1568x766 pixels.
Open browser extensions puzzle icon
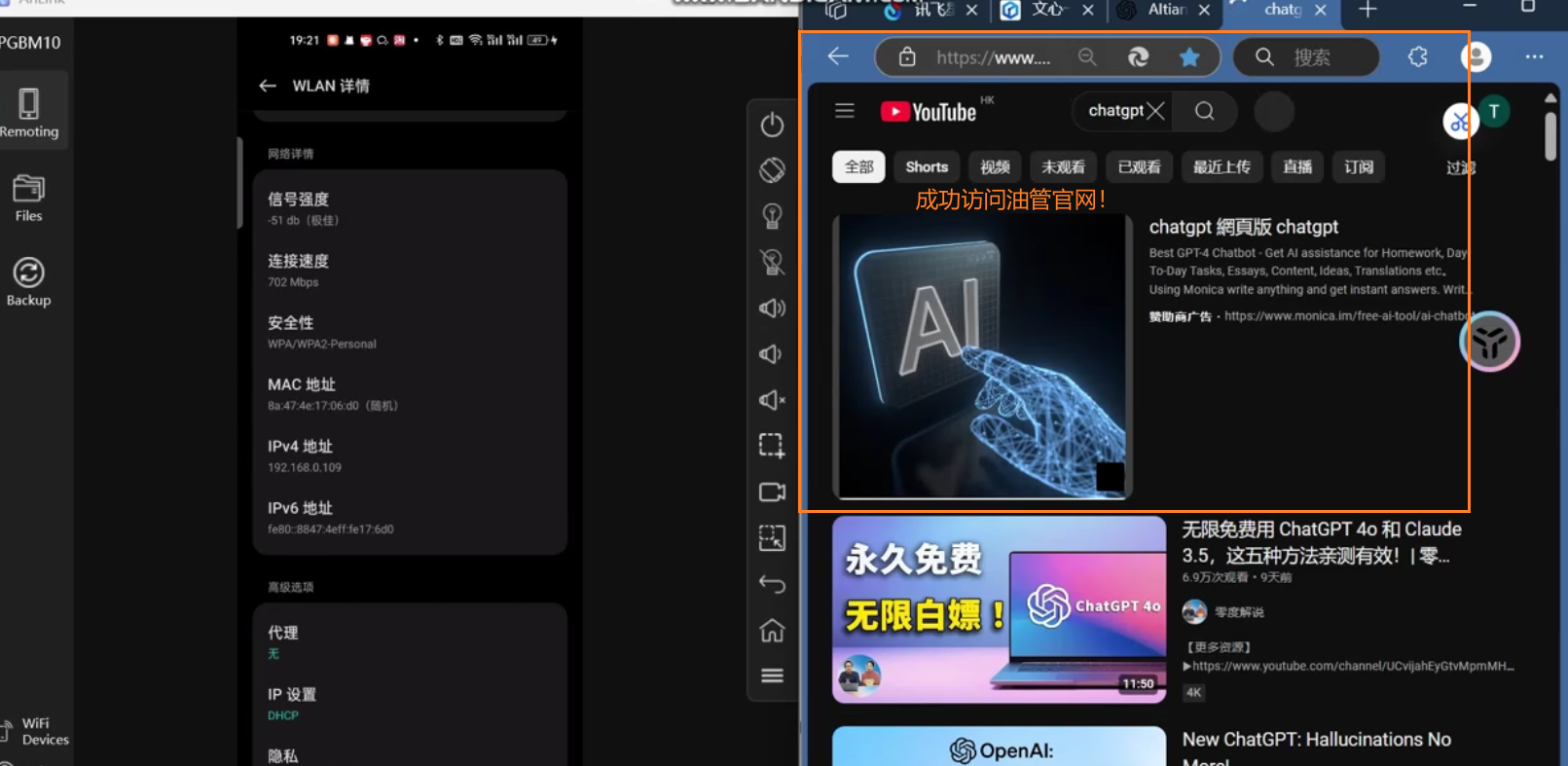[x=1418, y=56]
